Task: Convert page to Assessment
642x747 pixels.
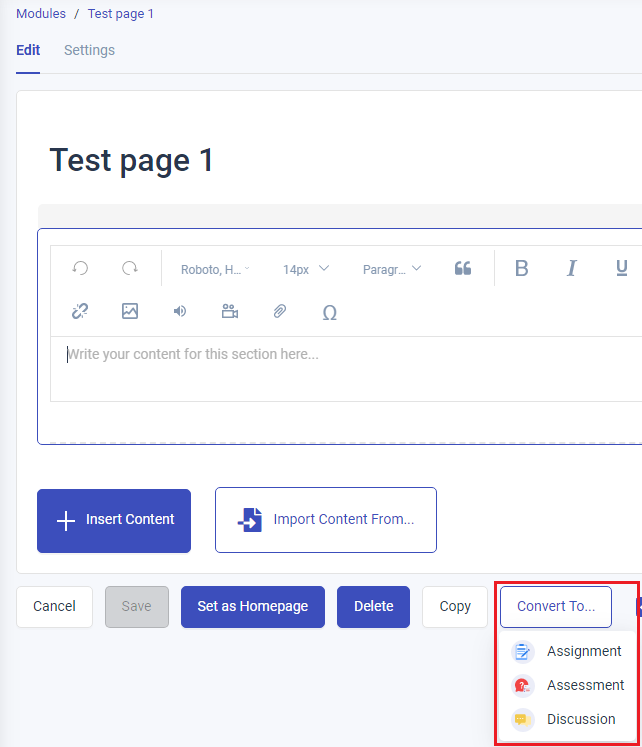Action: click(x=568, y=685)
